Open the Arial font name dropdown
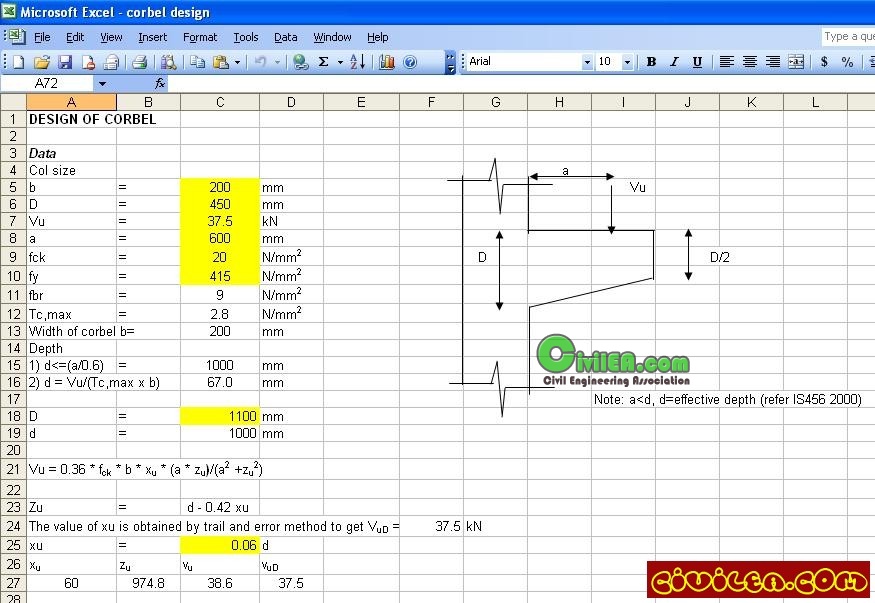This screenshot has height=603, width=875. pyautogui.click(x=586, y=62)
